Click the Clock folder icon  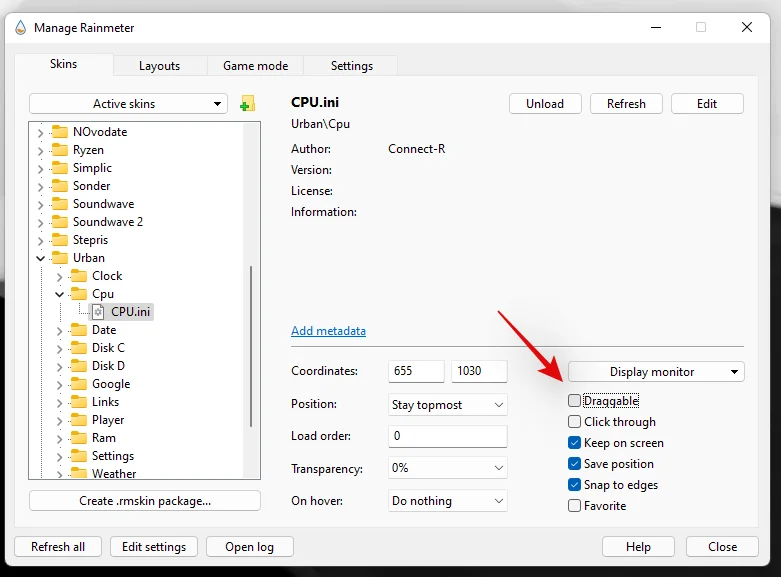pos(79,276)
